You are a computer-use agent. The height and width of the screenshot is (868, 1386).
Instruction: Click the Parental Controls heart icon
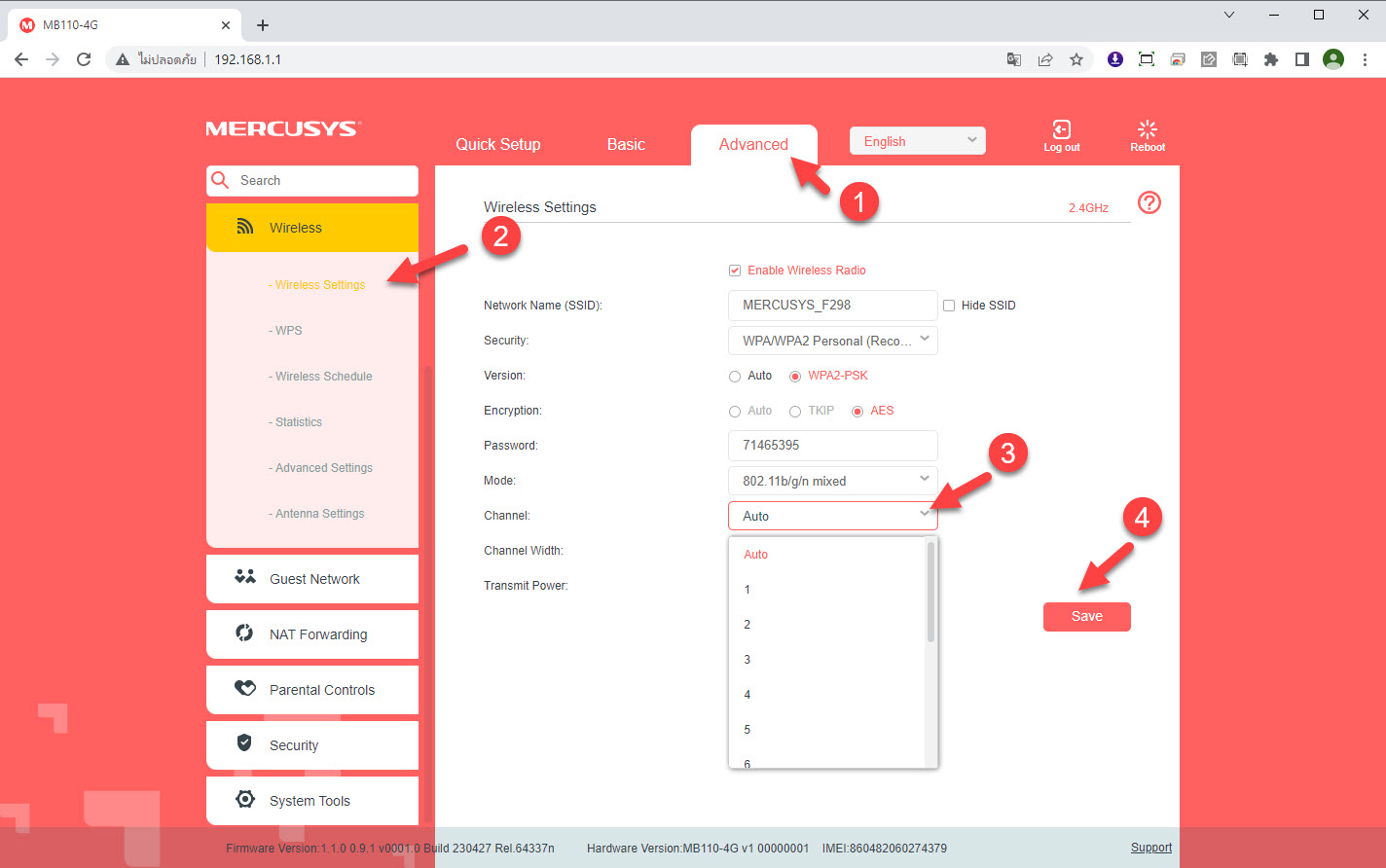tap(245, 688)
